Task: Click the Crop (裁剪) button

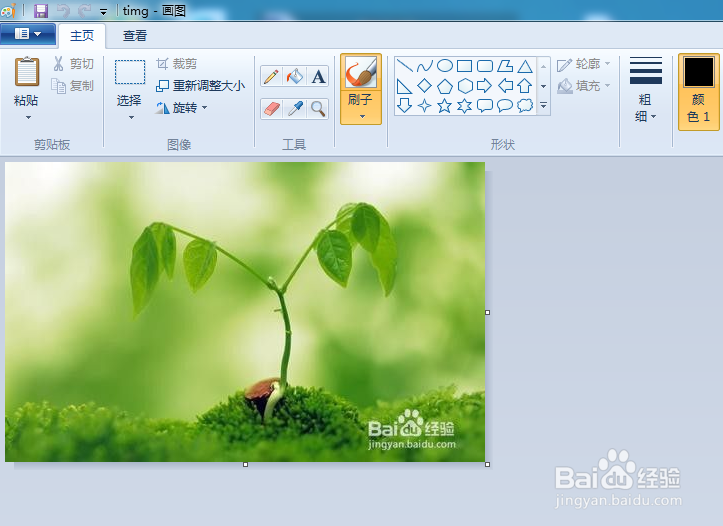Action: click(x=177, y=64)
